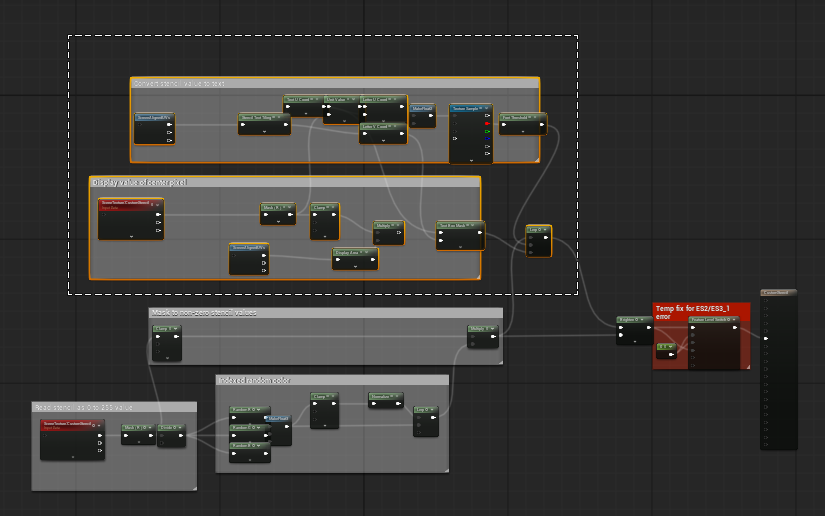Select Mask (R) node in Read stencil comment
Screen dimensions: 825x516
point(138,434)
